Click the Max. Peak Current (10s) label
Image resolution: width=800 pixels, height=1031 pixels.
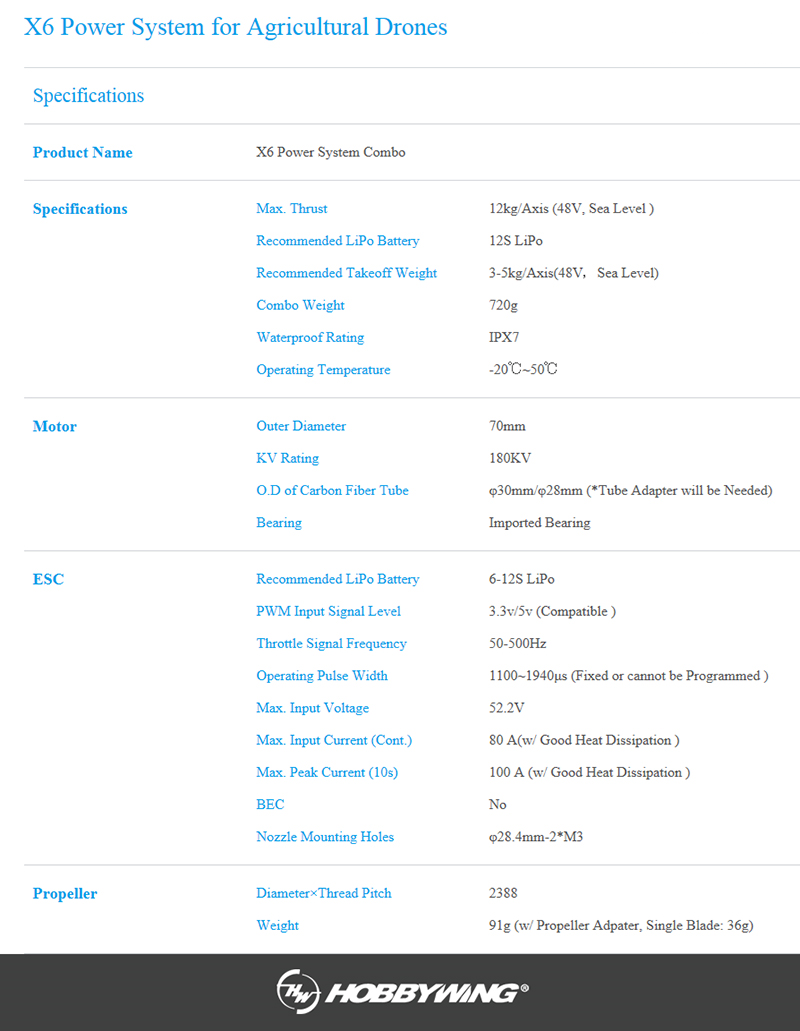tap(327, 773)
